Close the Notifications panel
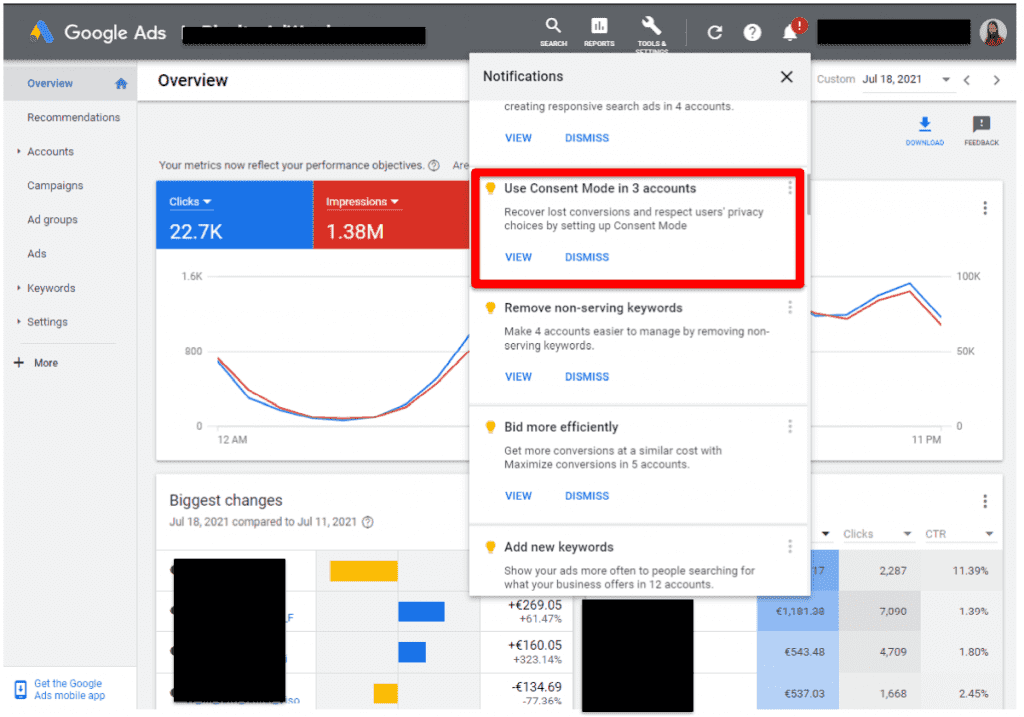This screenshot has width=1024, height=717. pyautogui.click(x=786, y=77)
